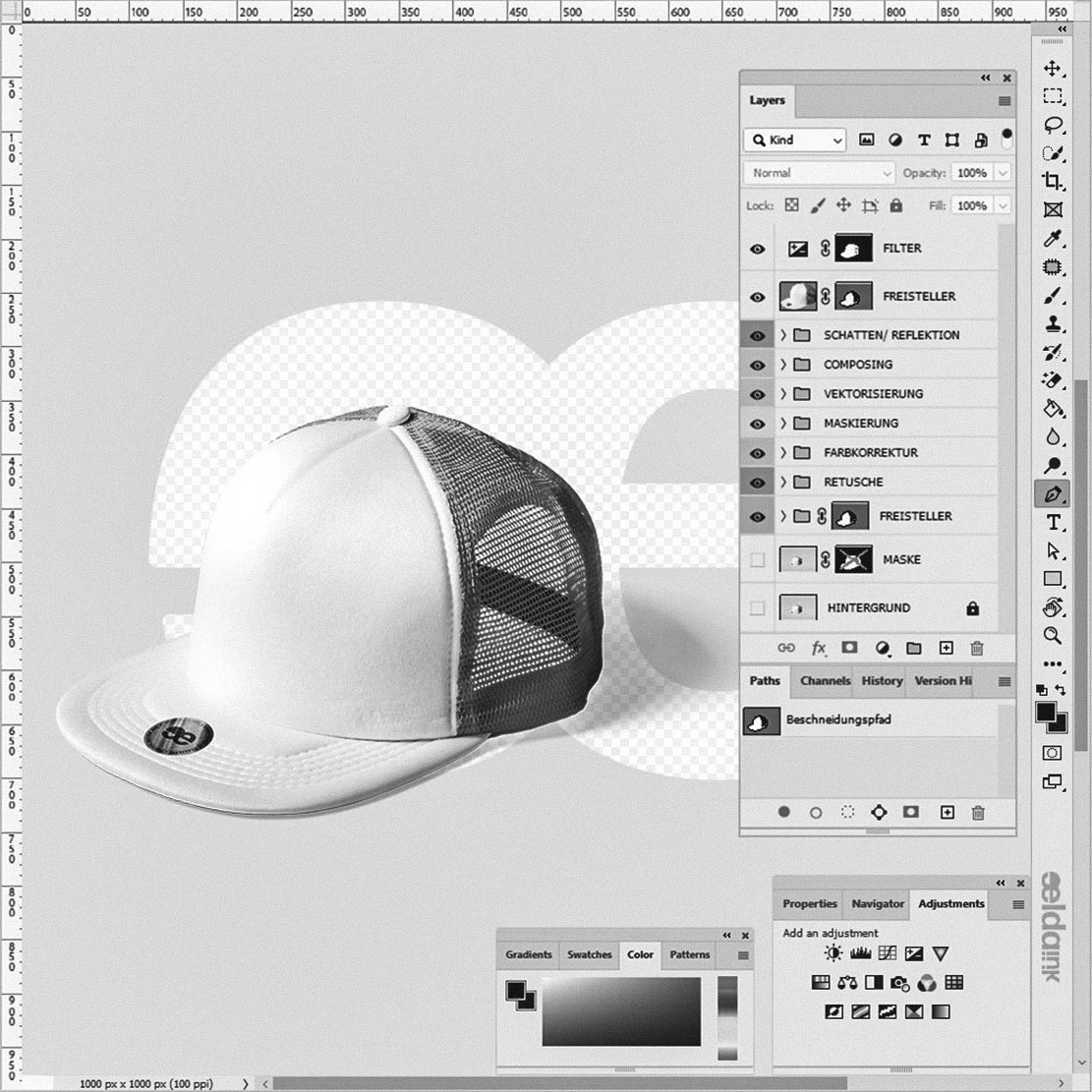1092x1092 pixels.
Task: Choose the Horizontal Type tool
Action: (x=1052, y=522)
